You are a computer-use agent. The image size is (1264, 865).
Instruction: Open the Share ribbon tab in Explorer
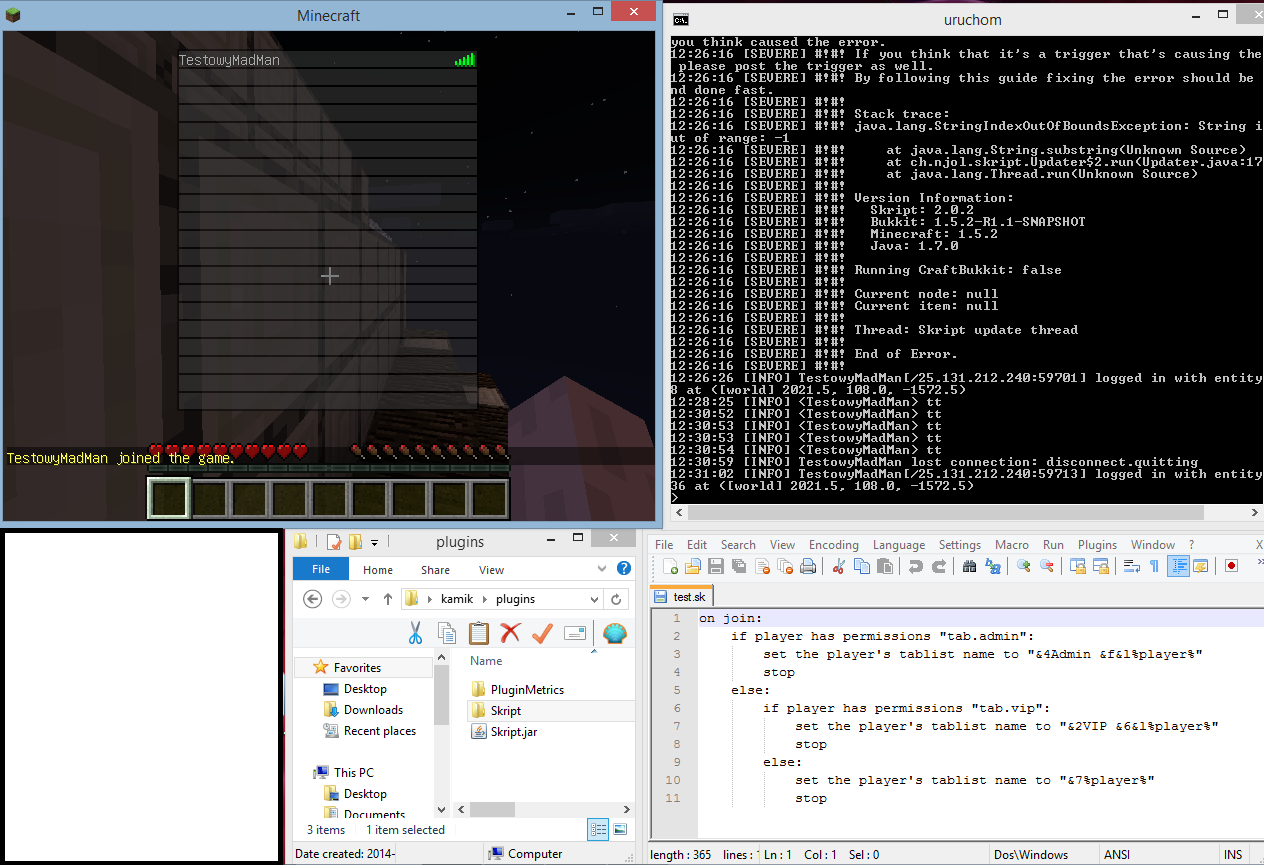coord(435,570)
